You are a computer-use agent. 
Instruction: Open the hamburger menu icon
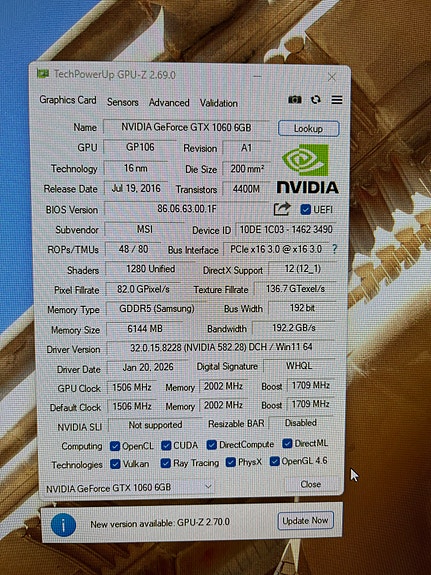pos(337,100)
